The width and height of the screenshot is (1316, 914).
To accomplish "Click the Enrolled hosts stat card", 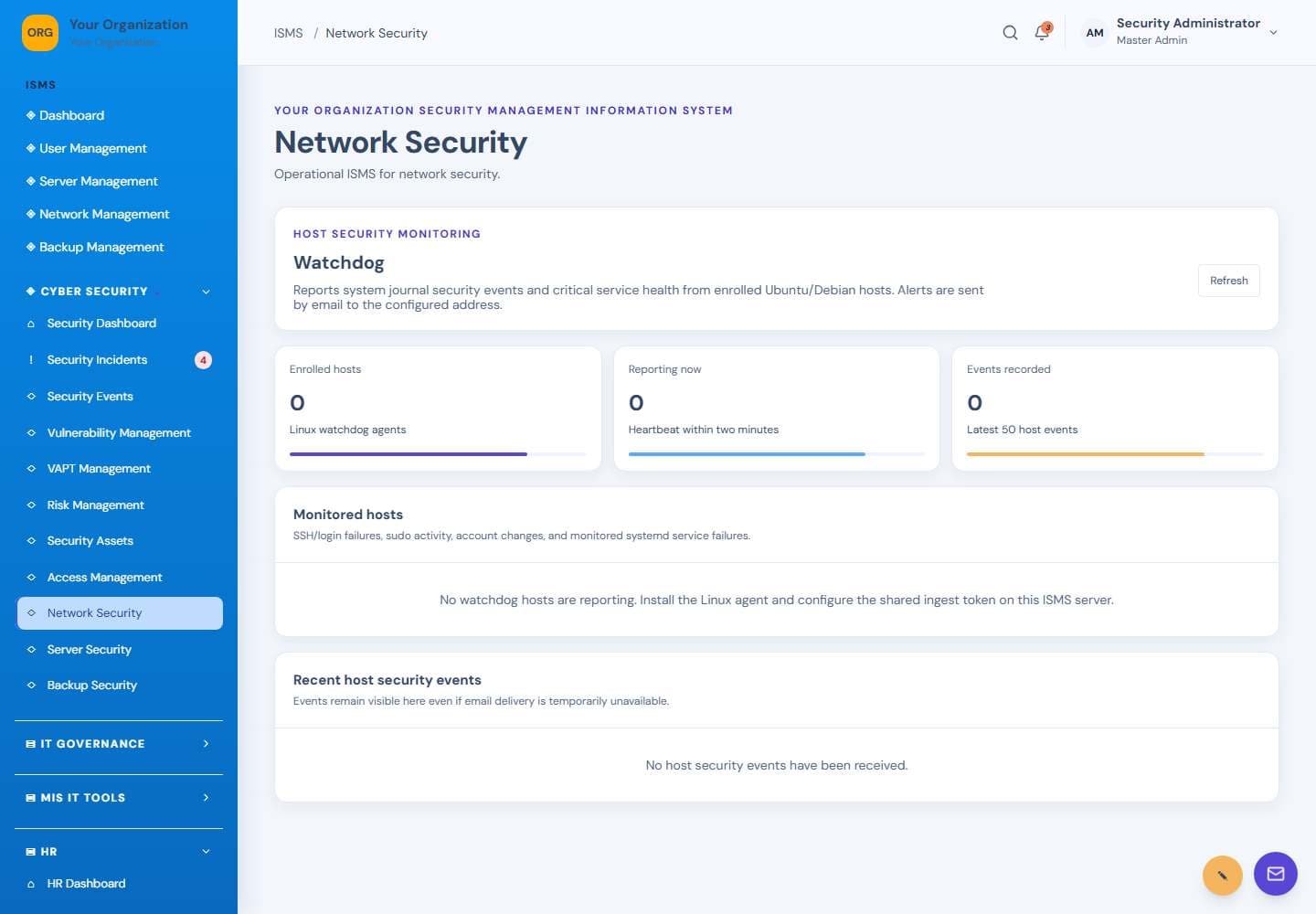I will [438, 409].
